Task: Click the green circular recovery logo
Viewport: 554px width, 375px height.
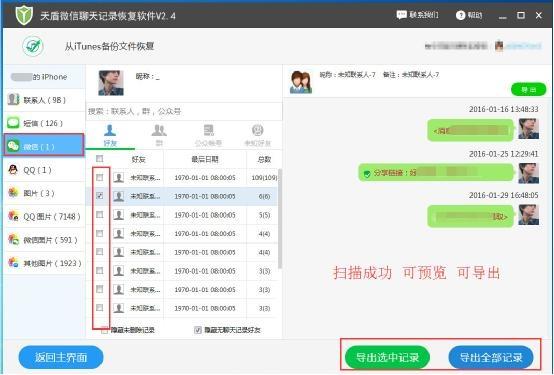Action: click(33, 46)
